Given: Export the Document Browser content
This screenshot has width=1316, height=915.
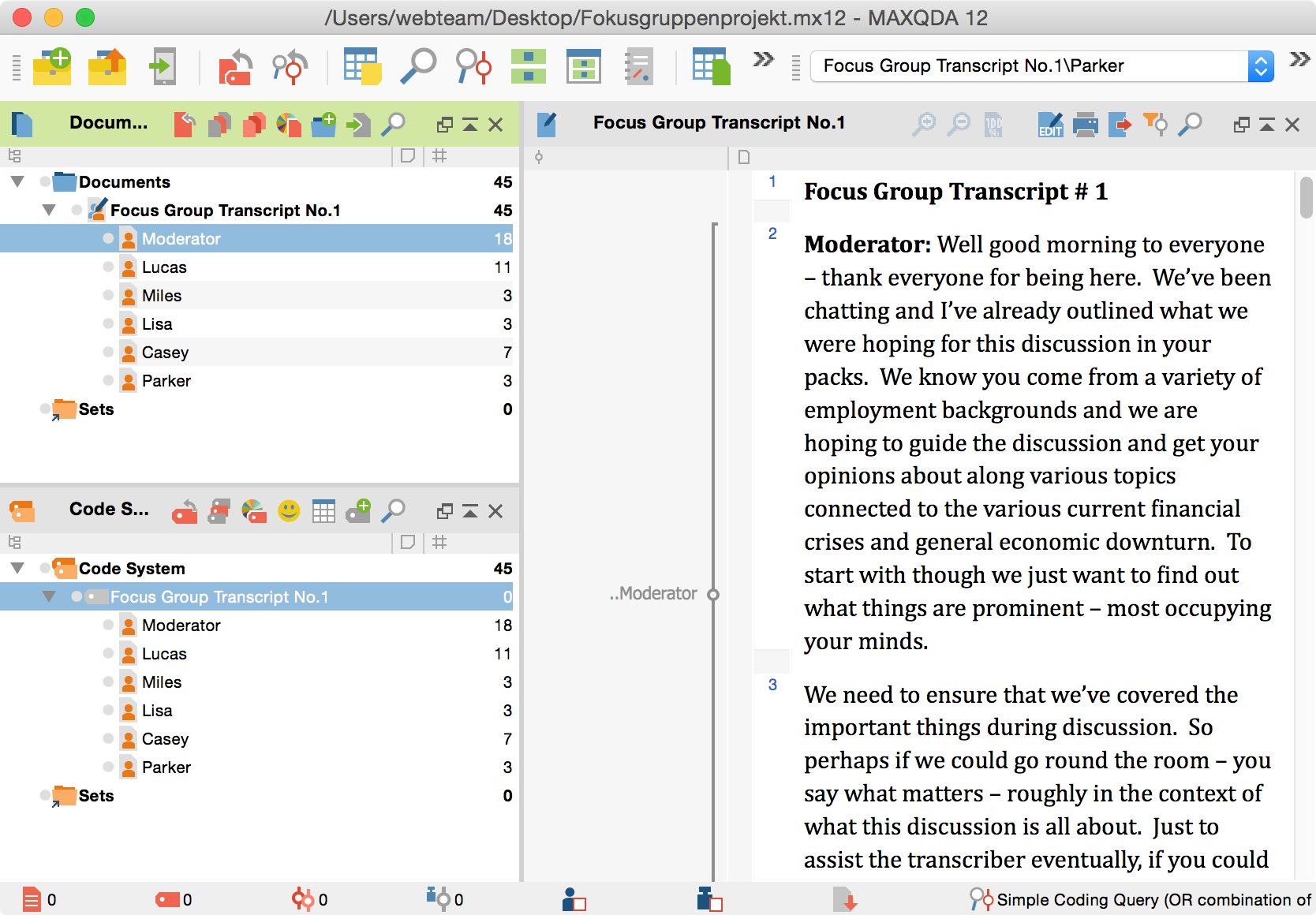Looking at the screenshot, I should [x=1120, y=124].
